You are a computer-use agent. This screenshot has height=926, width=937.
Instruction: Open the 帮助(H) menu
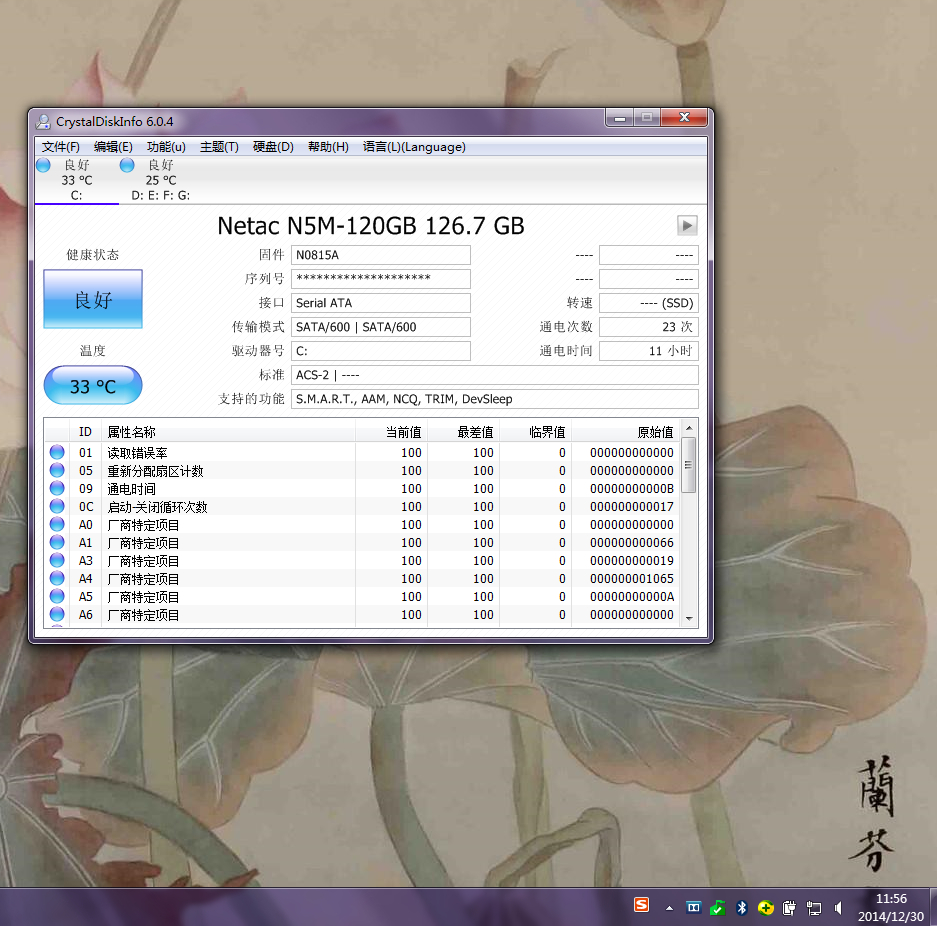[328, 147]
